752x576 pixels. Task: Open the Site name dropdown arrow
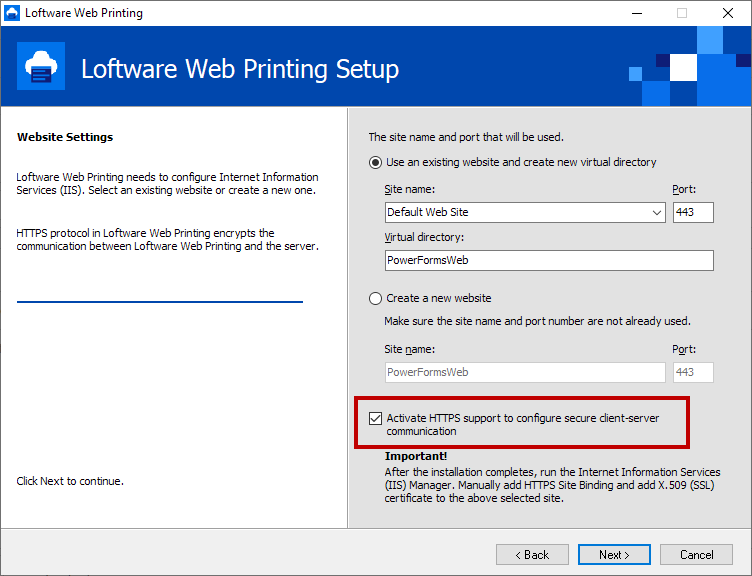click(x=657, y=212)
